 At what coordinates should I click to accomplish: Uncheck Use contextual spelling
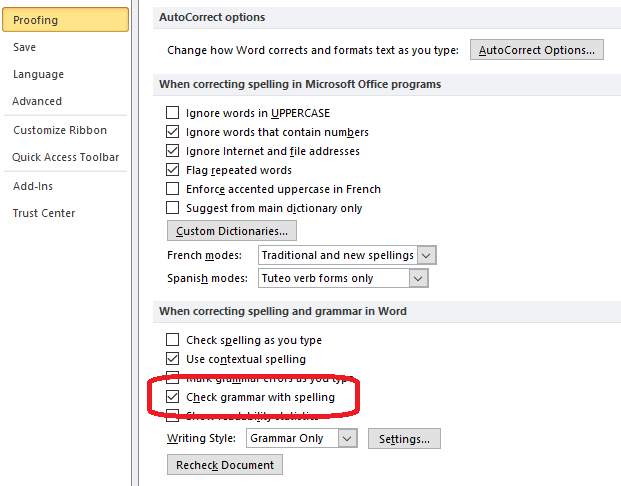tap(173, 359)
